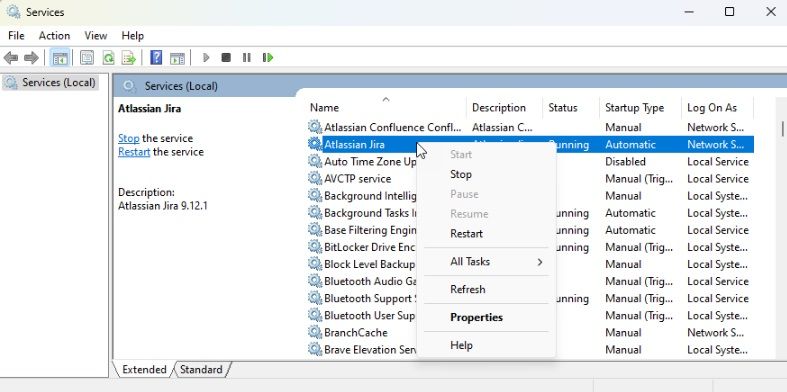The width and height of the screenshot is (787, 392).
Task: Maximize the Services window
Action: tap(730, 12)
